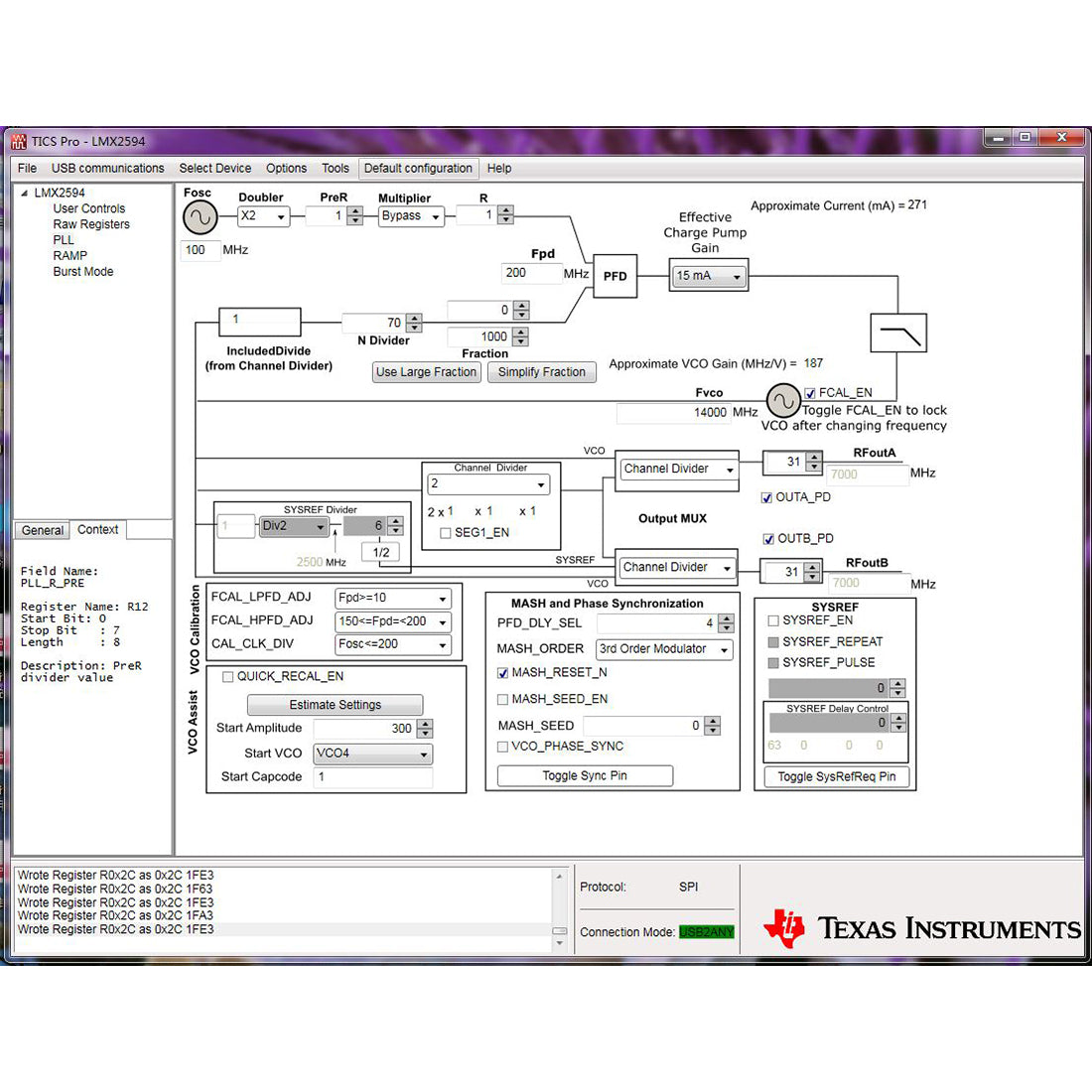Switch to the General tab

click(43, 531)
